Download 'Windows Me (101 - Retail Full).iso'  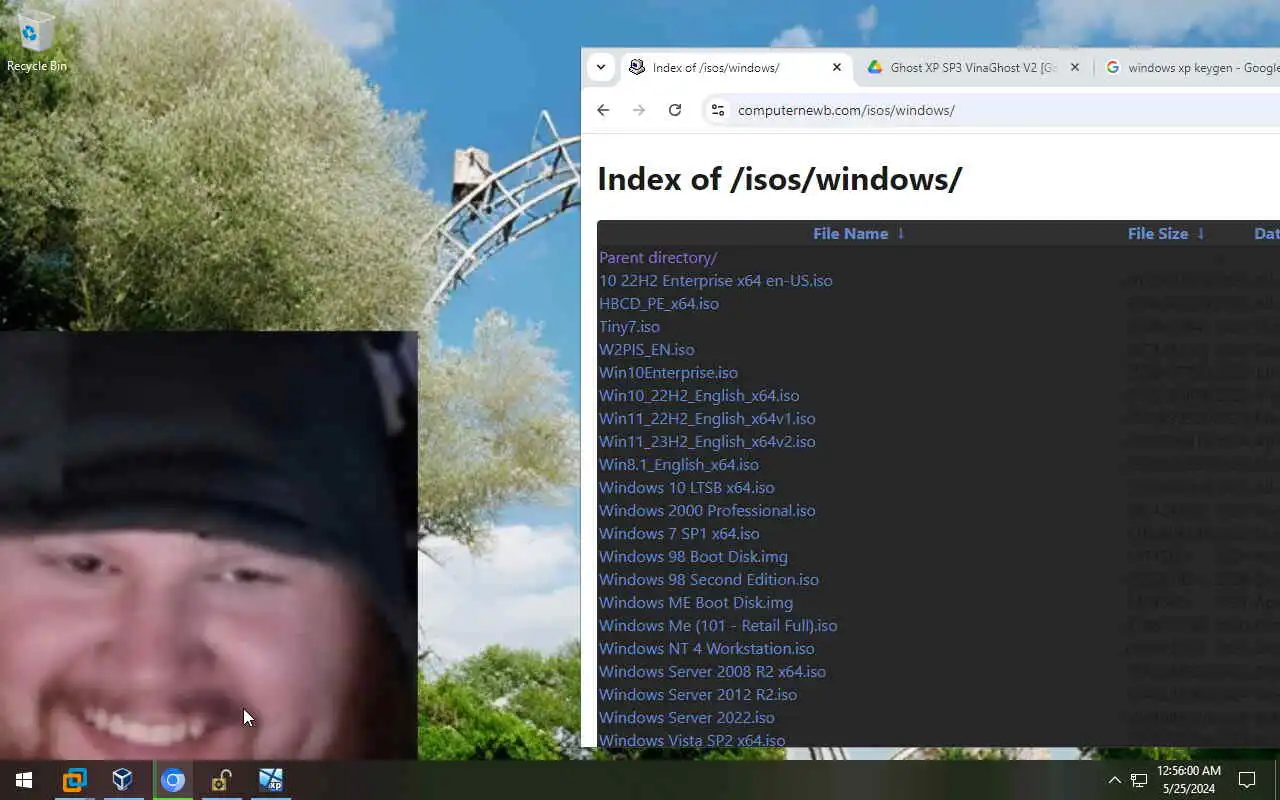(718, 625)
